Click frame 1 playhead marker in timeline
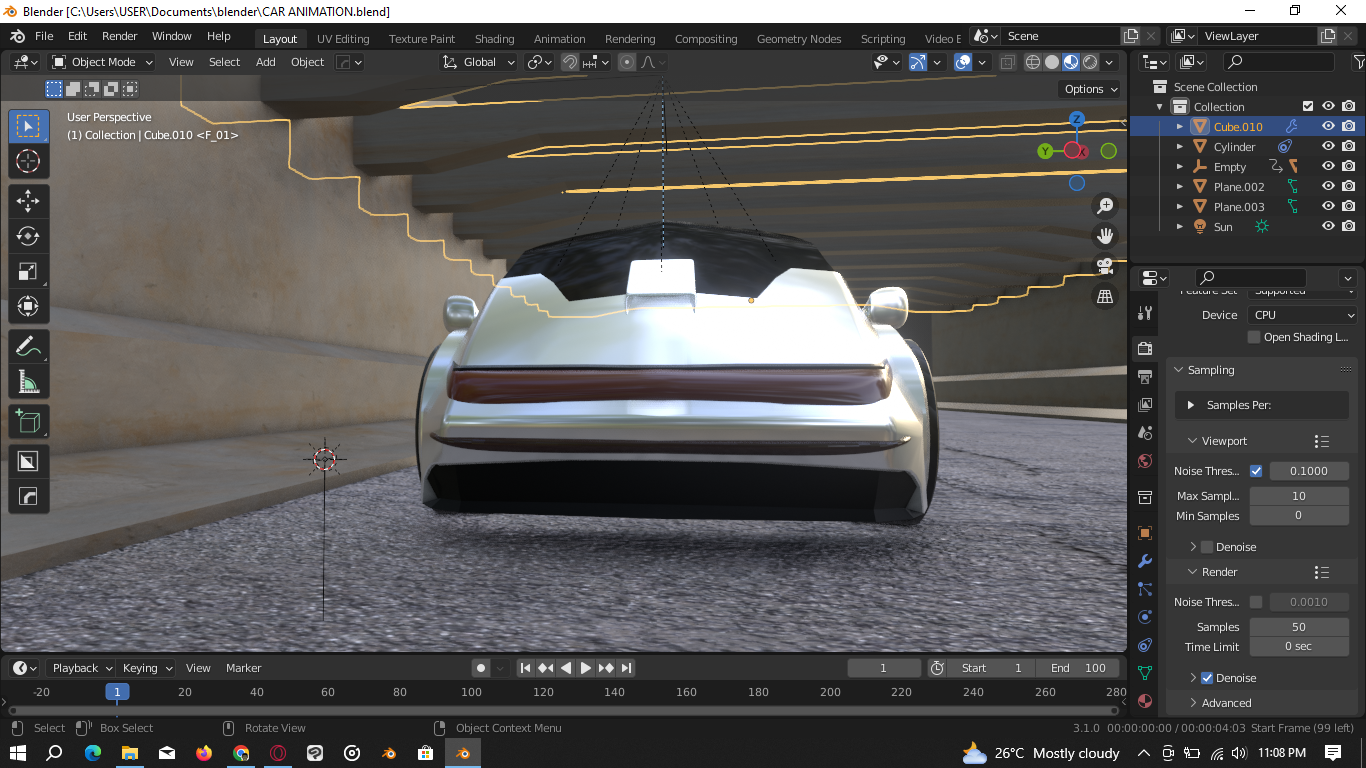The height and width of the screenshot is (768, 1366). (x=117, y=692)
